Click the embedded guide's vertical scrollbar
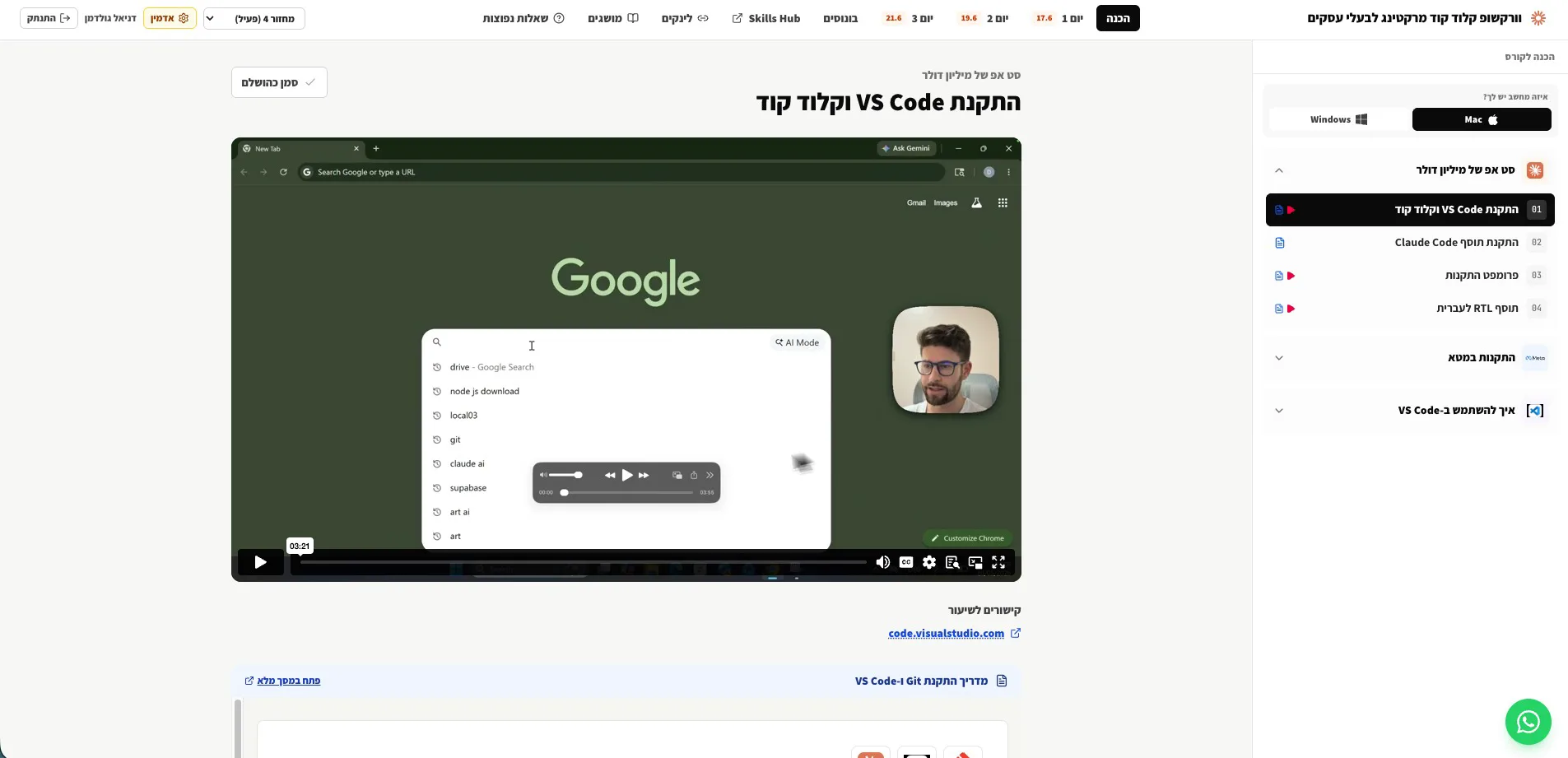The width and height of the screenshot is (1568, 758). coord(238,728)
